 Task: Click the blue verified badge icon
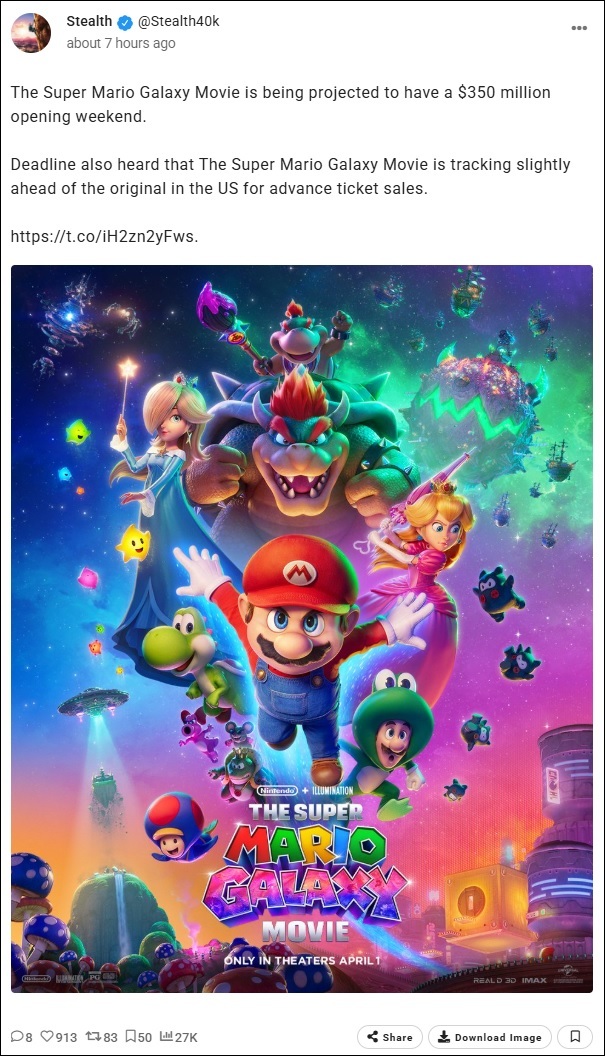click(125, 22)
